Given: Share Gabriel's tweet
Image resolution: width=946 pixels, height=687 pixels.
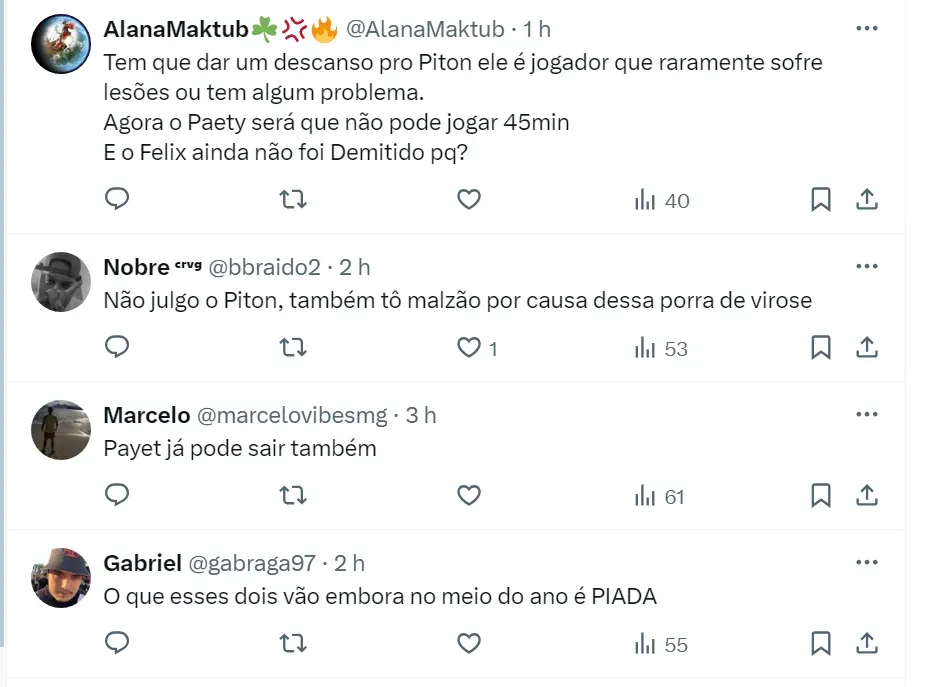Looking at the screenshot, I should pos(867,644).
